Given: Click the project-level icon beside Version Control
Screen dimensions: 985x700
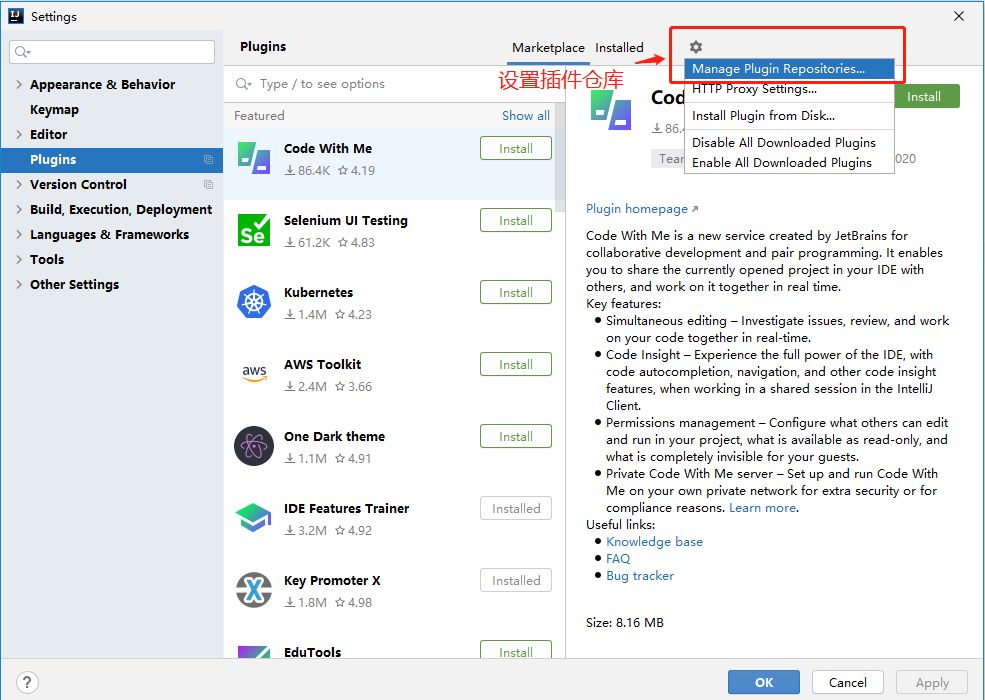Looking at the screenshot, I should [209, 185].
